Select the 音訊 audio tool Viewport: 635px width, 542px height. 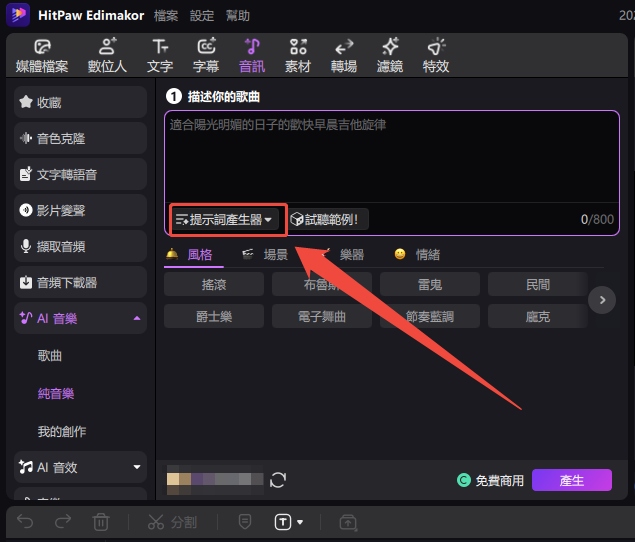252,56
